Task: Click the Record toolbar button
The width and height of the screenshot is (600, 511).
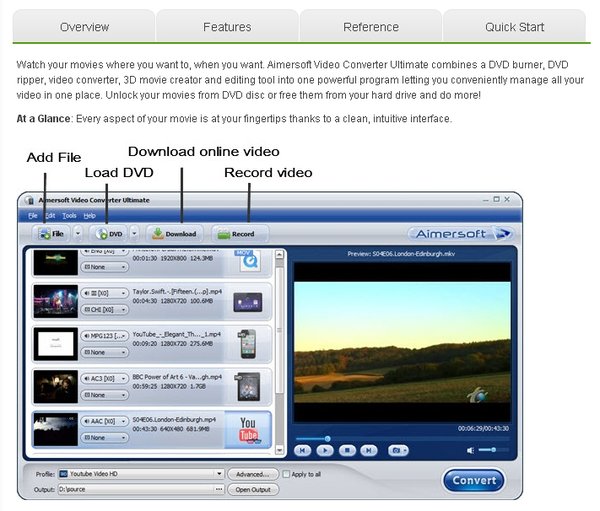Action: pyautogui.click(x=240, y=233)
